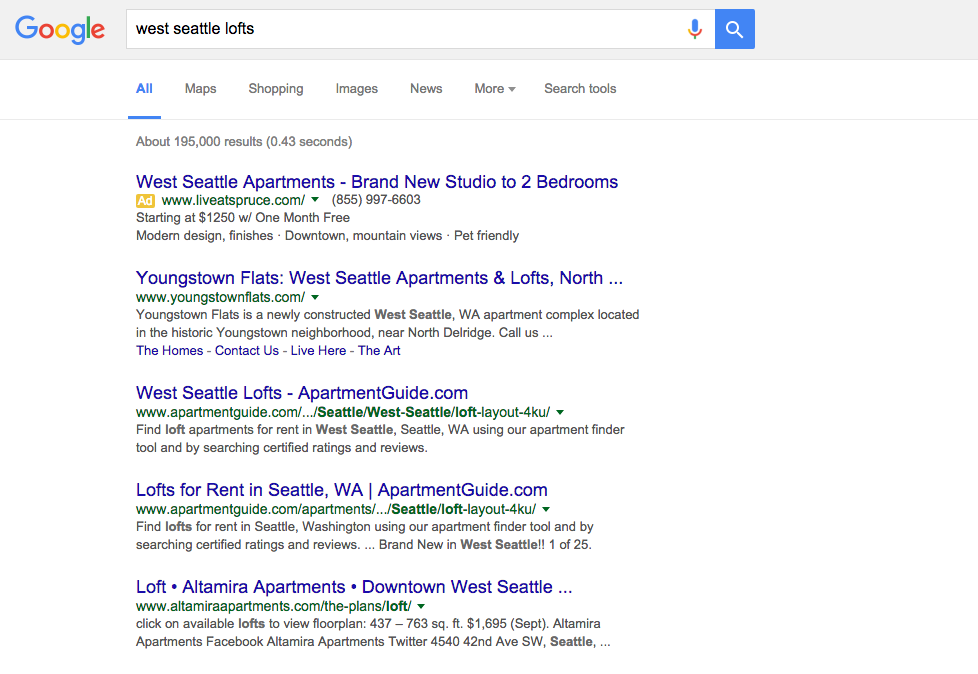The height and width of the screenshot is (674, 978).
Task: Click the blue search magnifier button
Action: click(735, 29)
